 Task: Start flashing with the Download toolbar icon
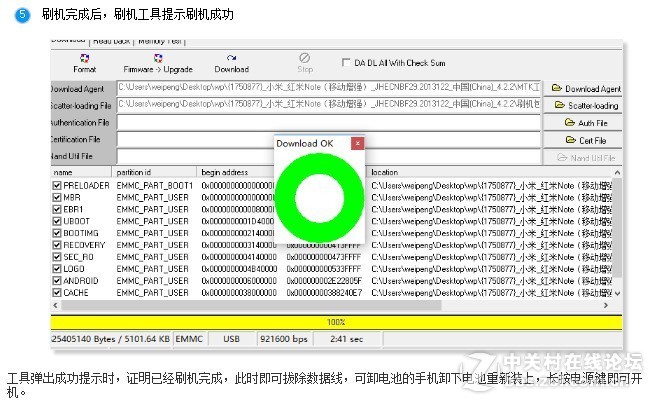pos(231,63)
